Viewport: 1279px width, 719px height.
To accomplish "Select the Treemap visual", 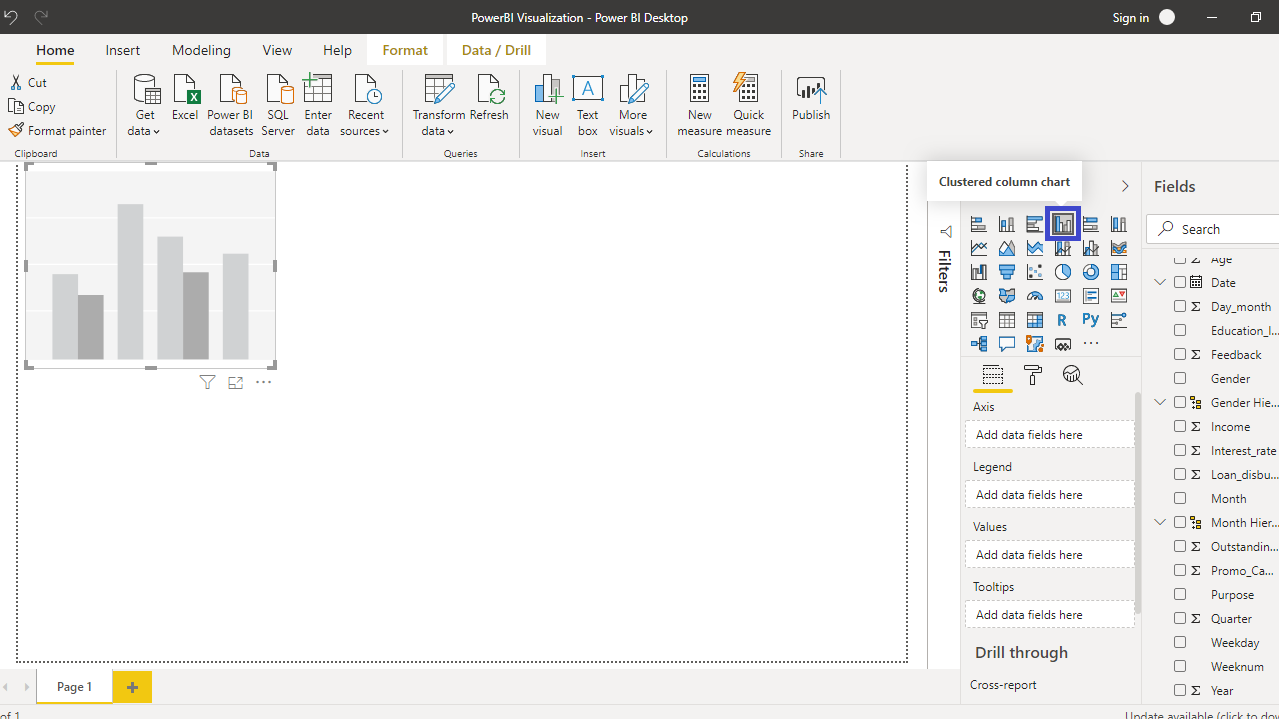I will 1119,272.
